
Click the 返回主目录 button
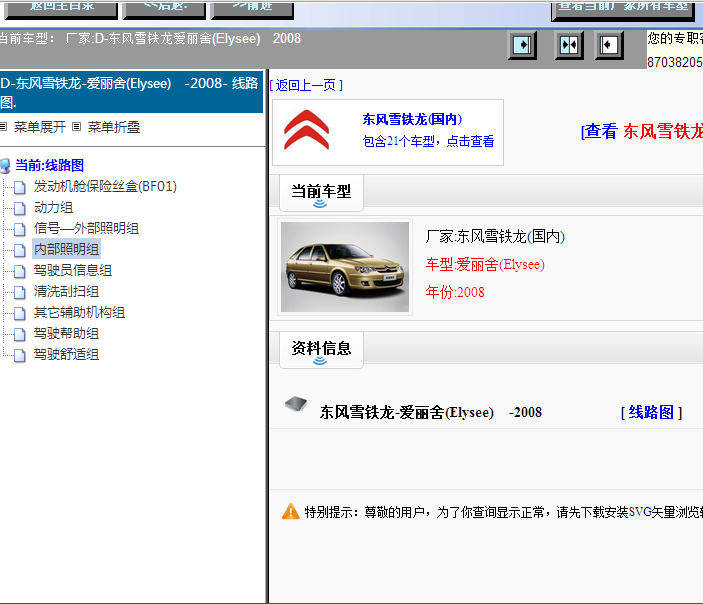pyautogui.click(x=61, y=9)
